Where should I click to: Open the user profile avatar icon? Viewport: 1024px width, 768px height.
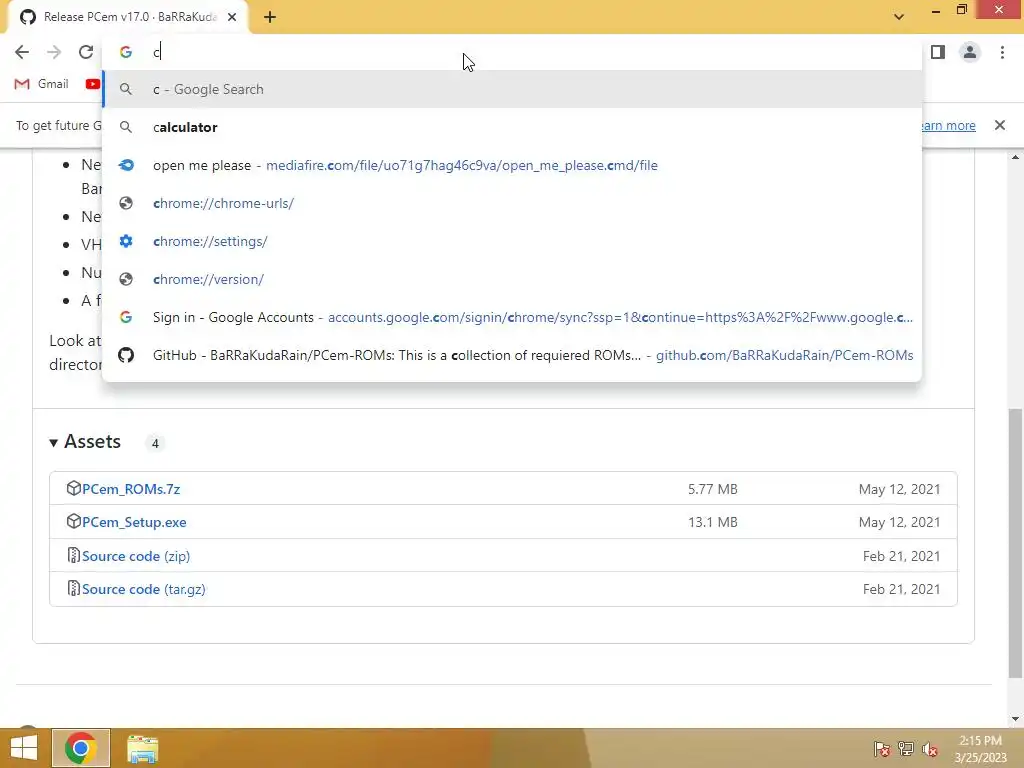[x=970, y=52]
